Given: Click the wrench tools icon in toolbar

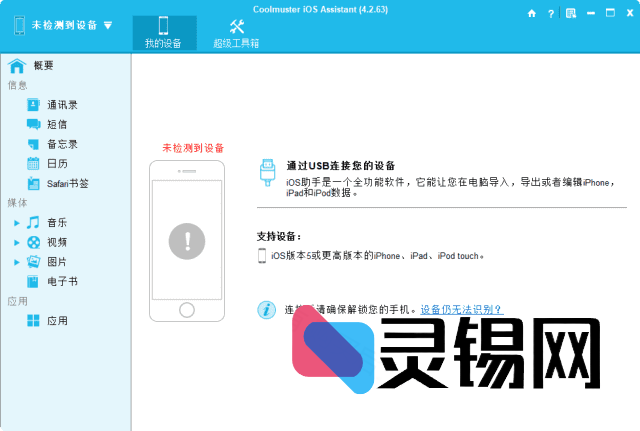Looking at the screenshot, I should coord(237,27).
